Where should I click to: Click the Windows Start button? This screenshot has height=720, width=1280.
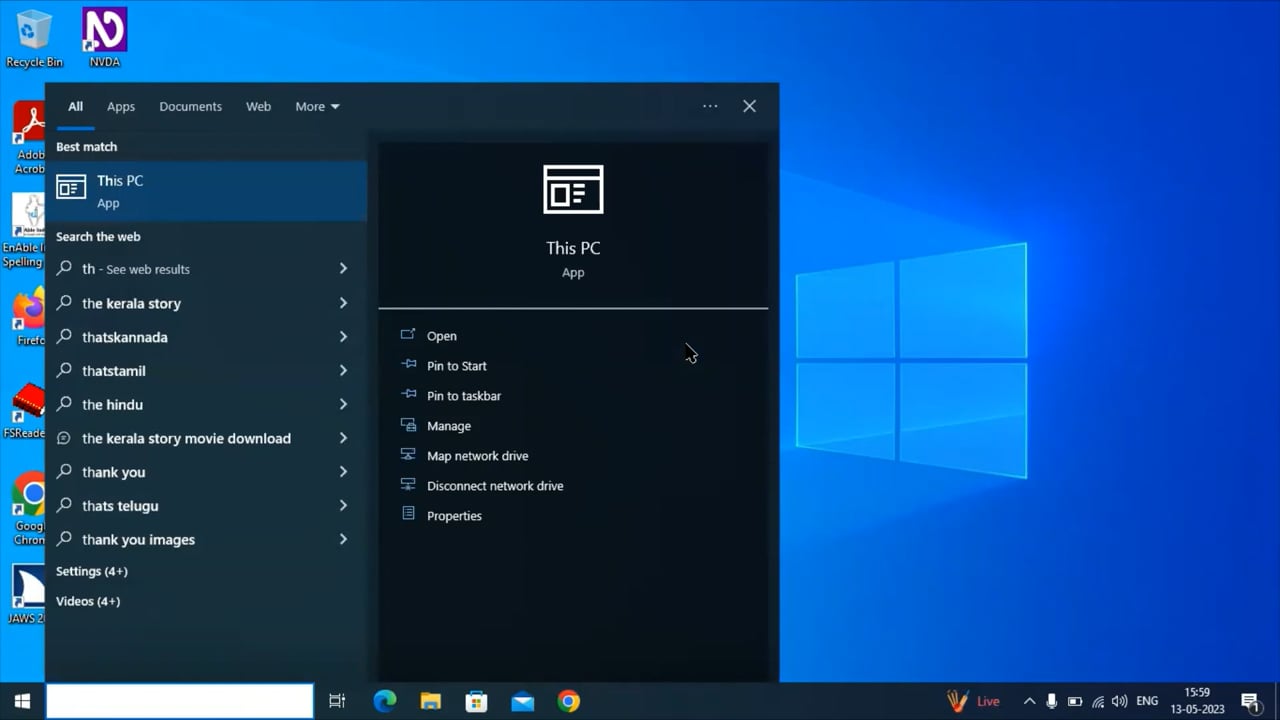[x=22, y=701]
